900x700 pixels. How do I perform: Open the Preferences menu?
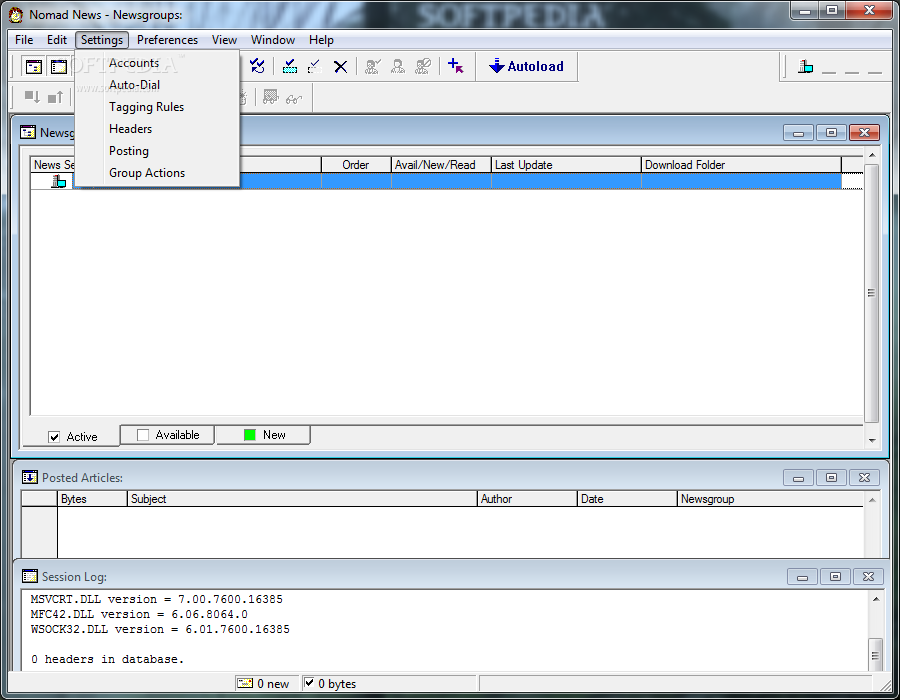click(x=167, y=40)
